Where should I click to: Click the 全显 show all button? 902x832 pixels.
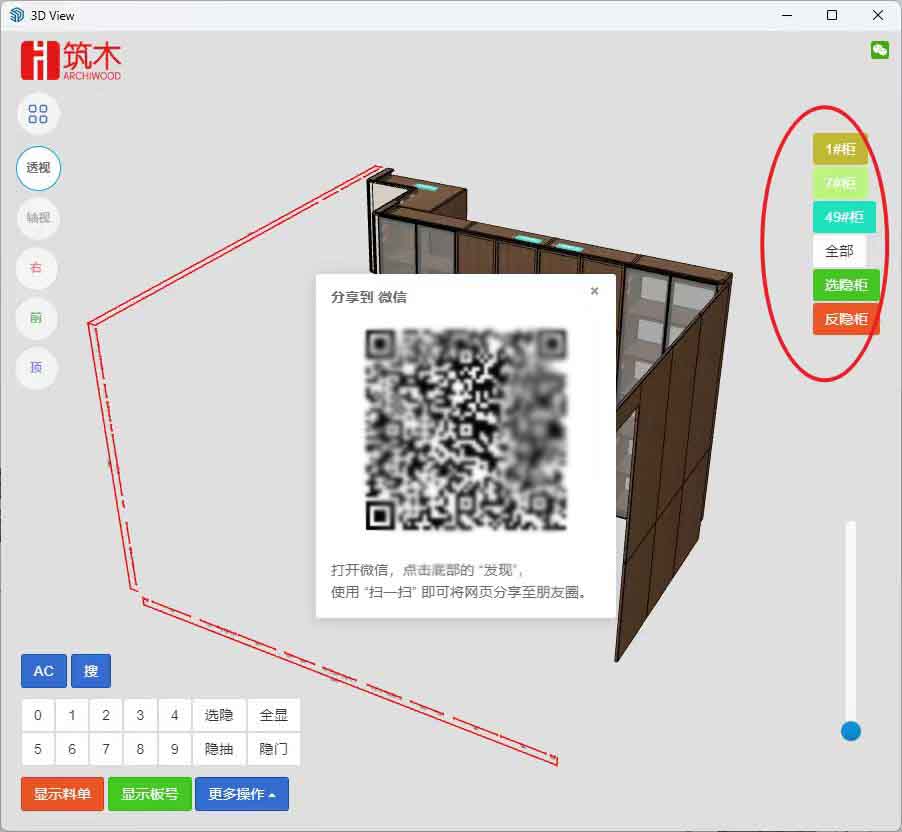pyautogui.click(x=273, y=715)
